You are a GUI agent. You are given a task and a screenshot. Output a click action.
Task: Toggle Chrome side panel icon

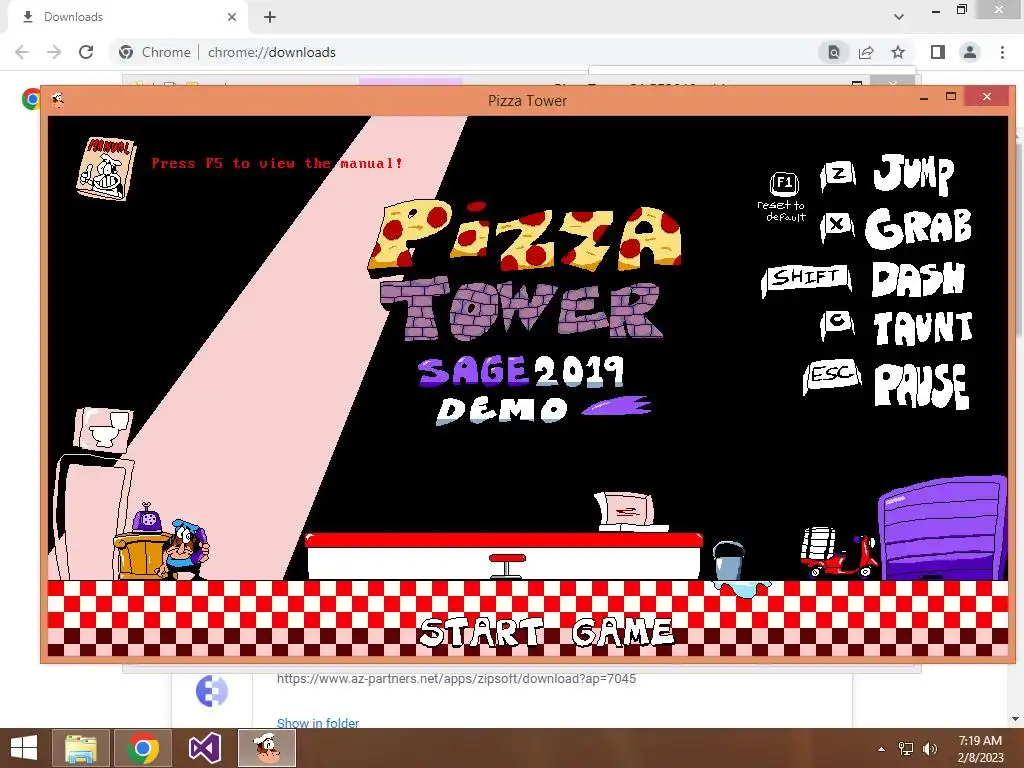(x=938, y=52)
